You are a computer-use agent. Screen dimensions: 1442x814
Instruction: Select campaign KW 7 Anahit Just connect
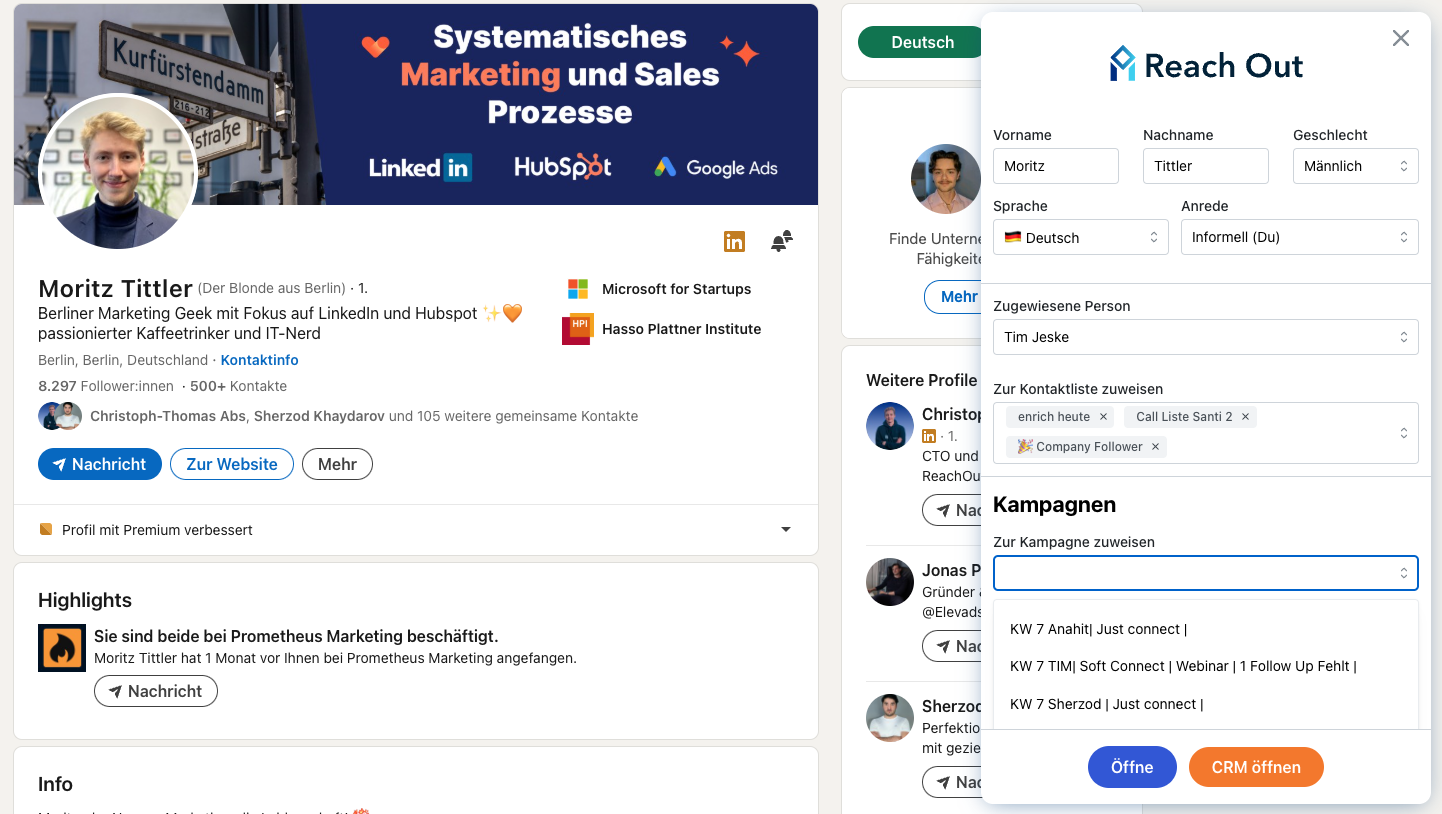tap(1205, 629)
